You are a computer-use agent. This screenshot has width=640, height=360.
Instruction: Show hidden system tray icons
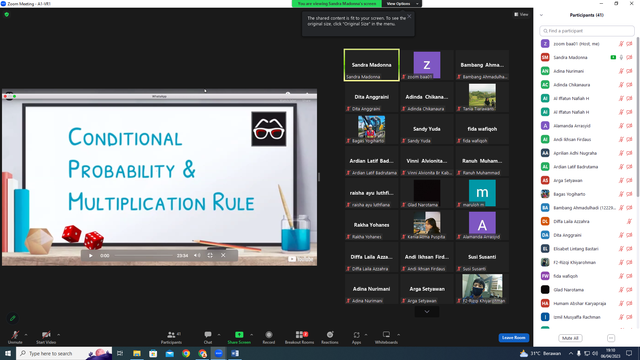[x=571, y=353]
